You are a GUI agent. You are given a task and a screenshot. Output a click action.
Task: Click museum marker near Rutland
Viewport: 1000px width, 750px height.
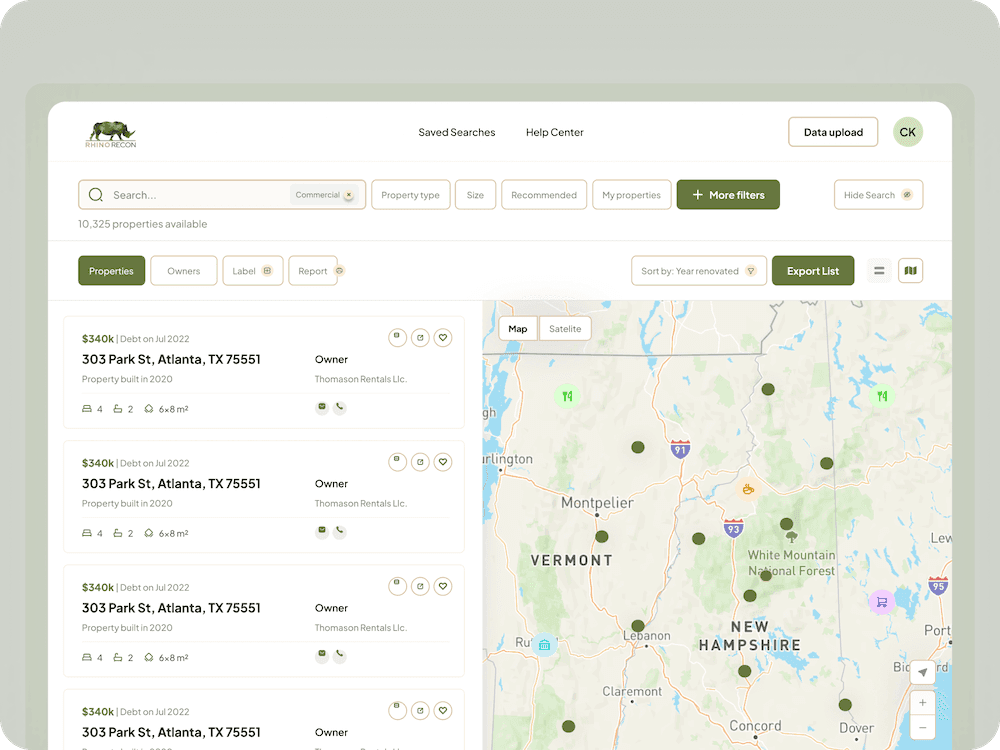[544, 645]
